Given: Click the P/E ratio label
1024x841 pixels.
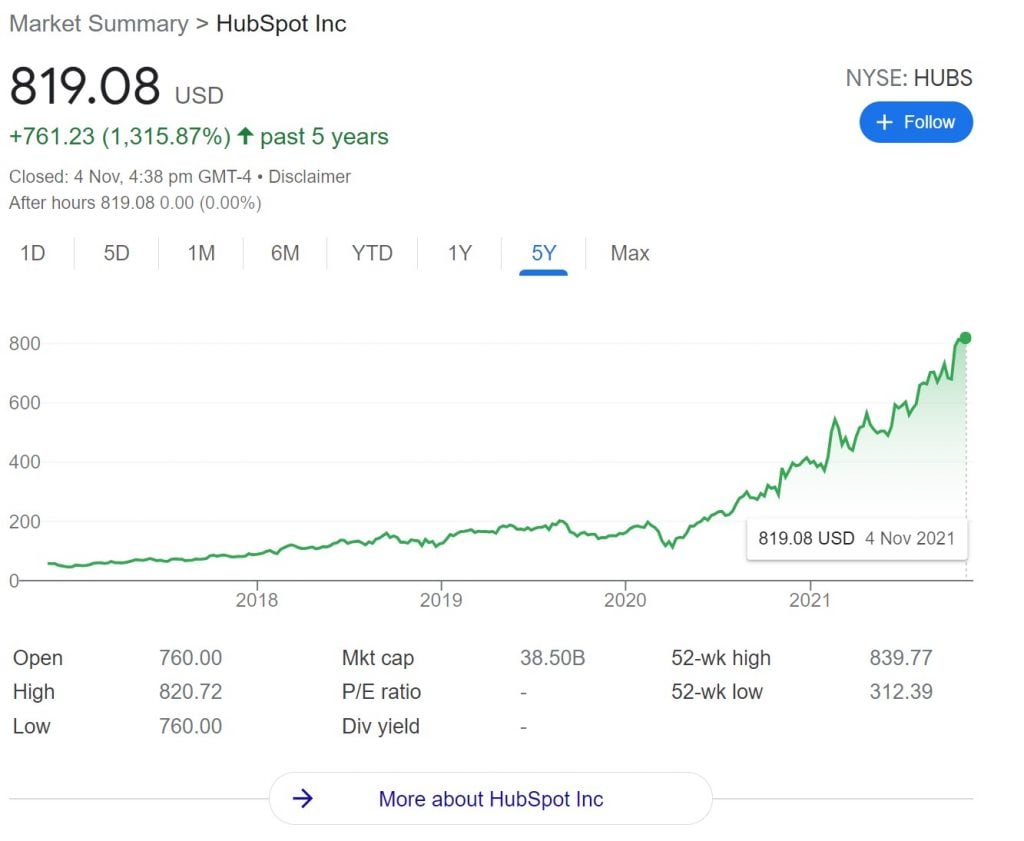Looking at the screenshot, I should click(381, 692).
